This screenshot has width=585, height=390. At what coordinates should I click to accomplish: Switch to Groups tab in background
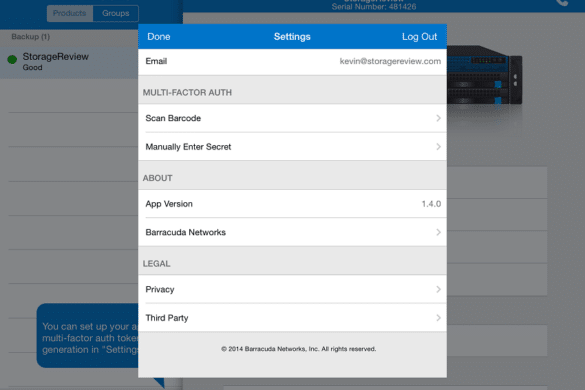116,13
